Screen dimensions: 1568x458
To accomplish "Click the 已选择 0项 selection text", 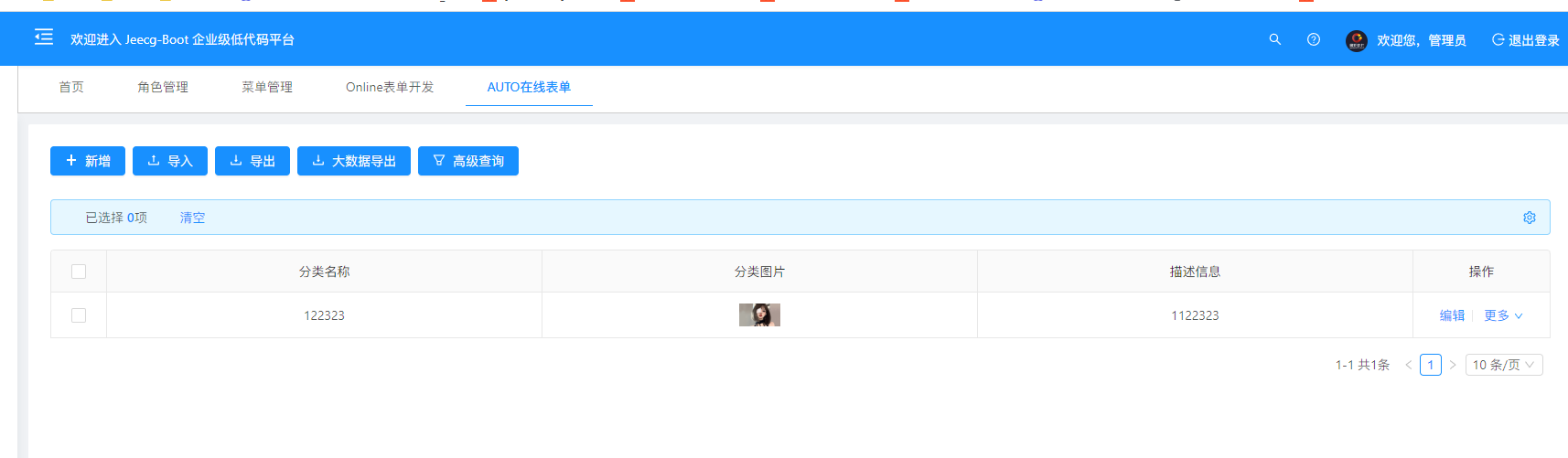I will click(x=116, y=218).
